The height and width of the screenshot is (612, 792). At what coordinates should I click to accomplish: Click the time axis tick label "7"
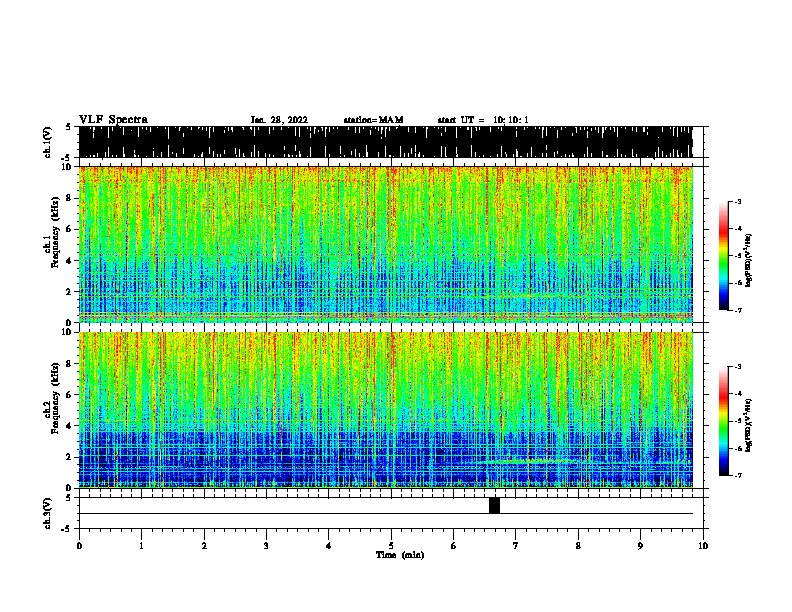[516, 546]
